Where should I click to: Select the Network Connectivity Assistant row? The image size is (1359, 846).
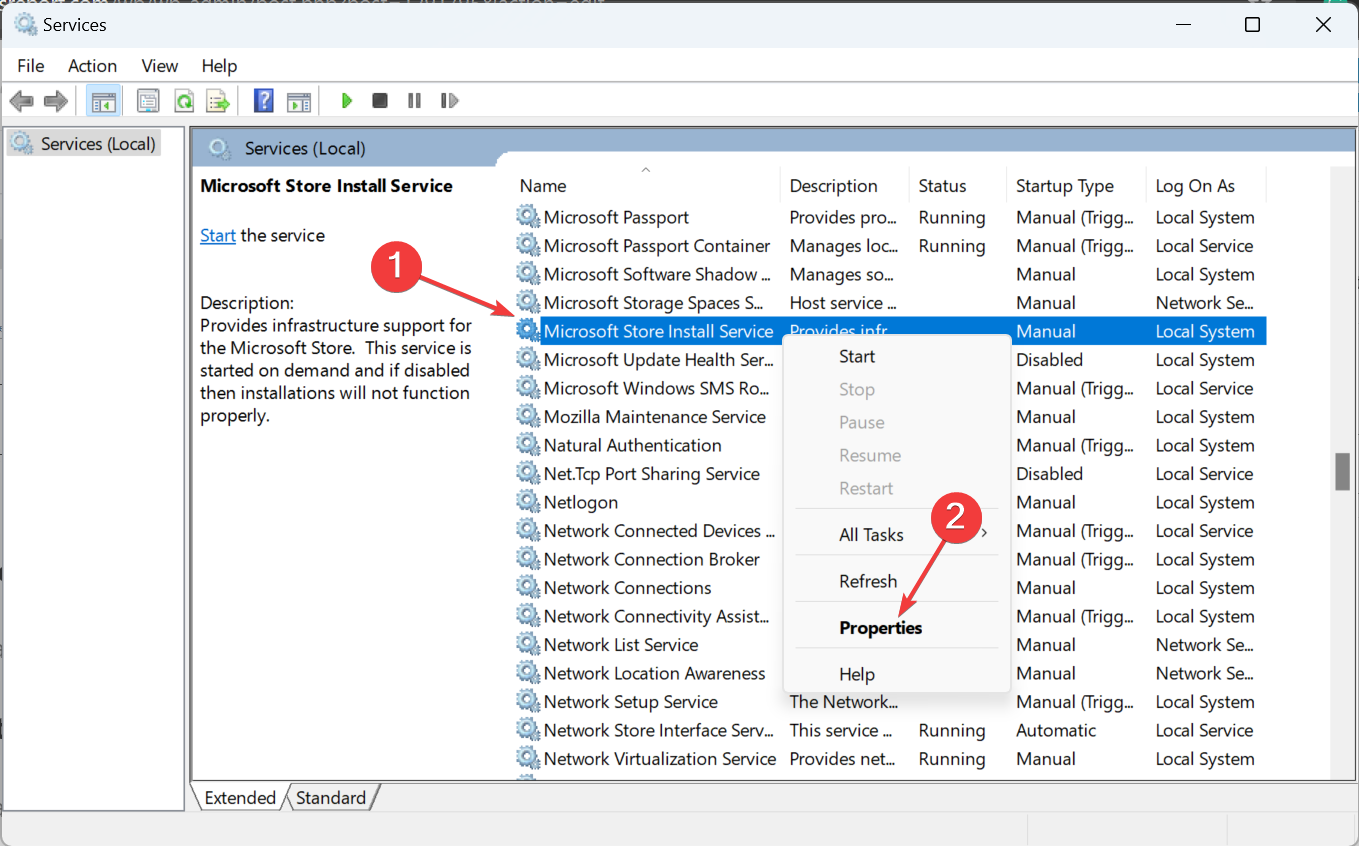point(890,616)
